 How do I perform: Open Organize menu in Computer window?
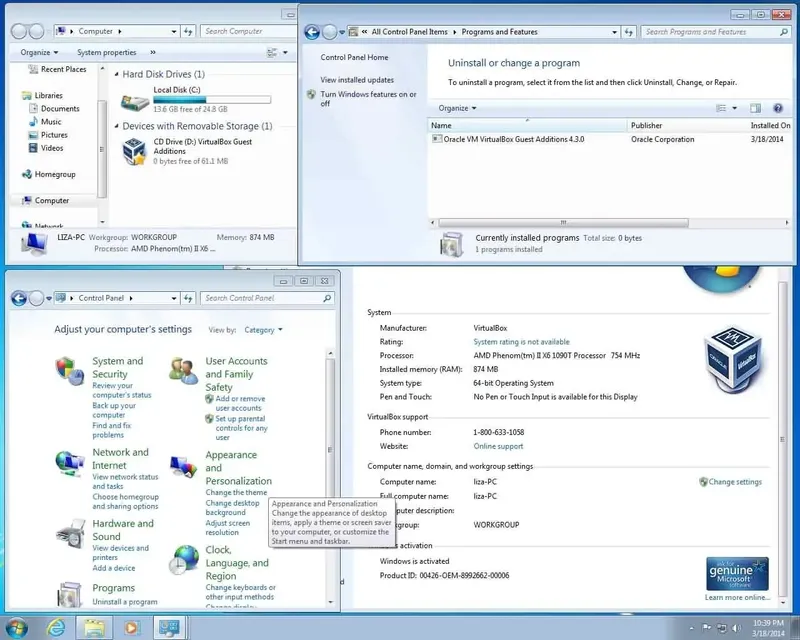39,53
